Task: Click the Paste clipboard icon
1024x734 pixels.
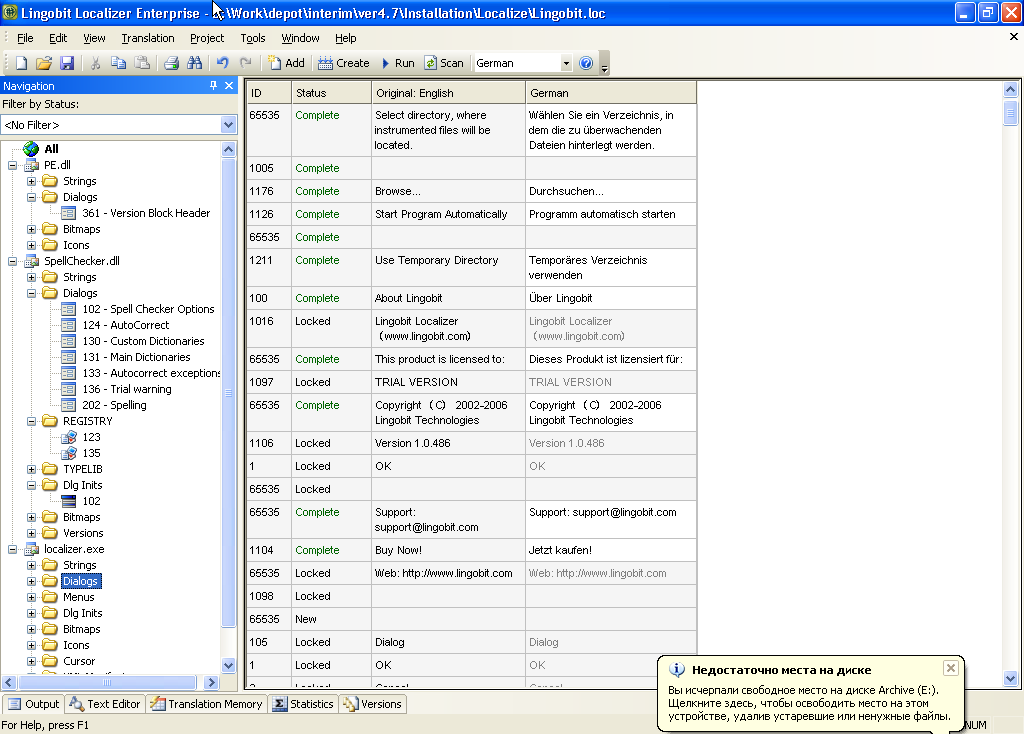Action: coord(142,63)
